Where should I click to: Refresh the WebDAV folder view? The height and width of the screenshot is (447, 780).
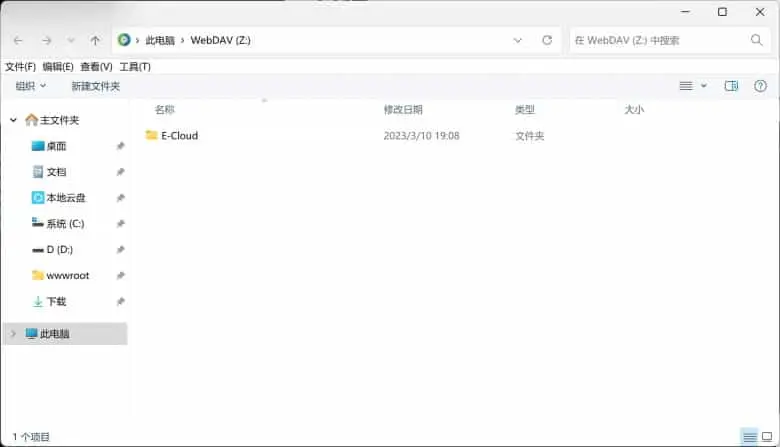[x=547, y=41]
